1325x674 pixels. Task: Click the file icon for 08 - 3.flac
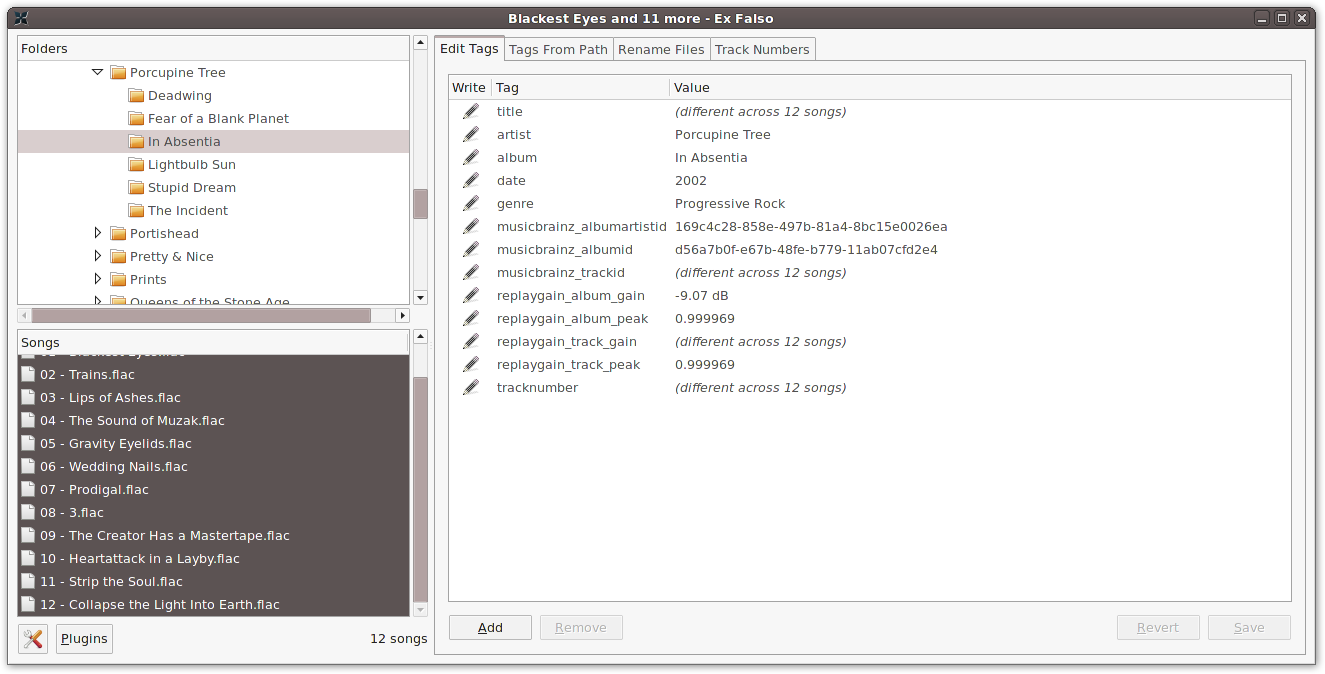pos(28,512)
